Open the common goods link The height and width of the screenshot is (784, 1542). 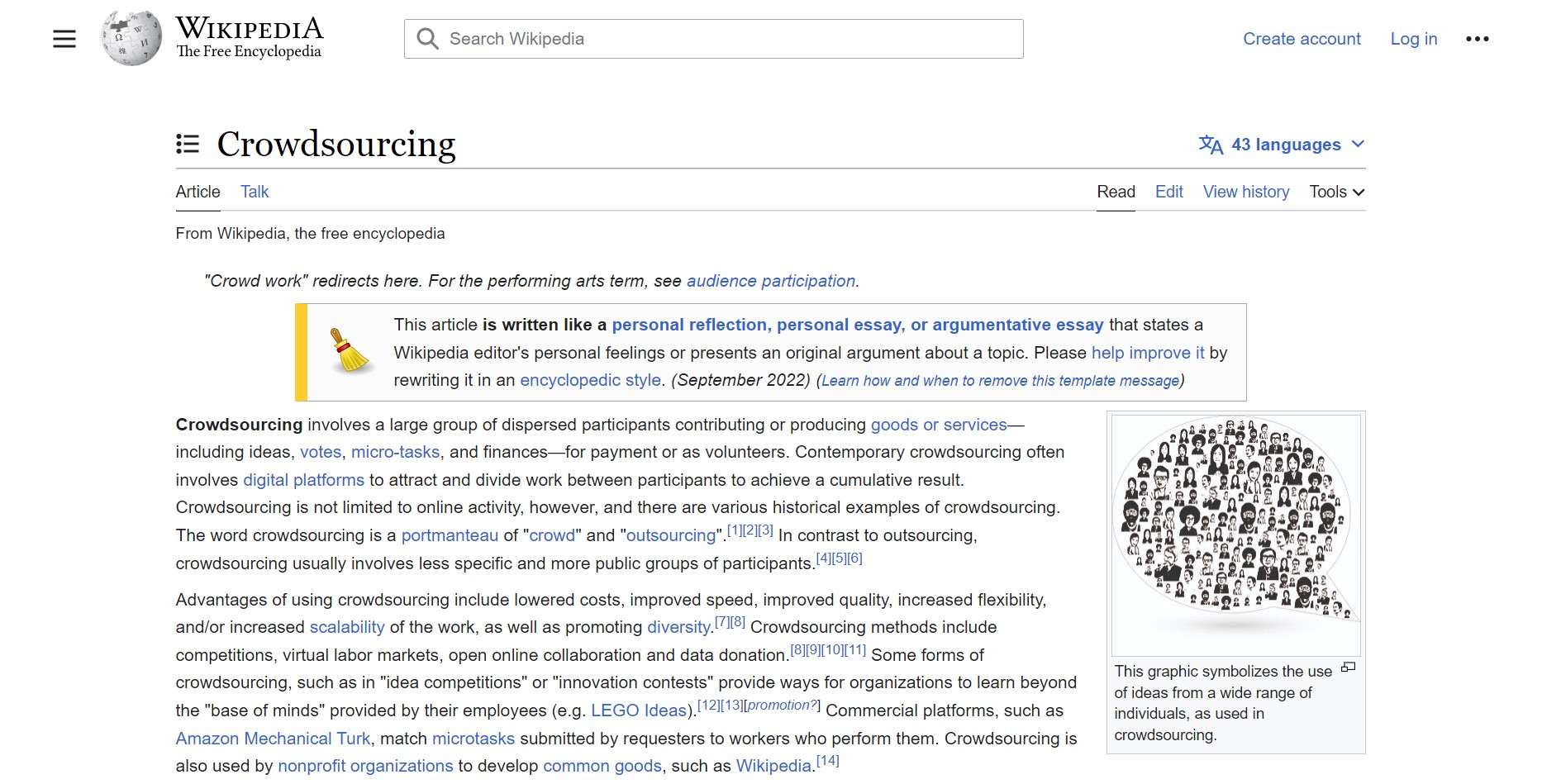click(x=602, y=766)
